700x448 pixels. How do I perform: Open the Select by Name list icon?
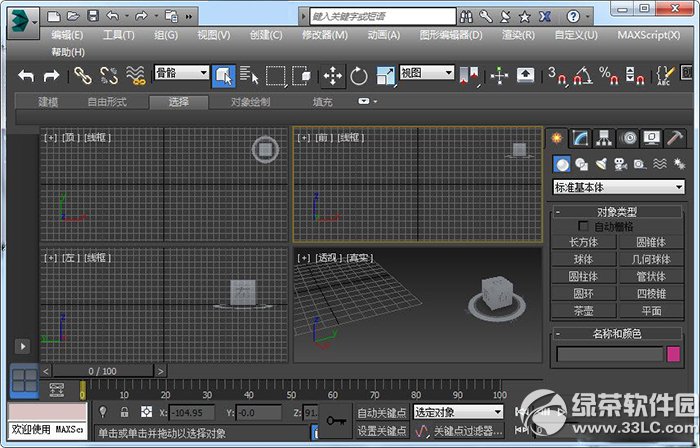[249, 75]
